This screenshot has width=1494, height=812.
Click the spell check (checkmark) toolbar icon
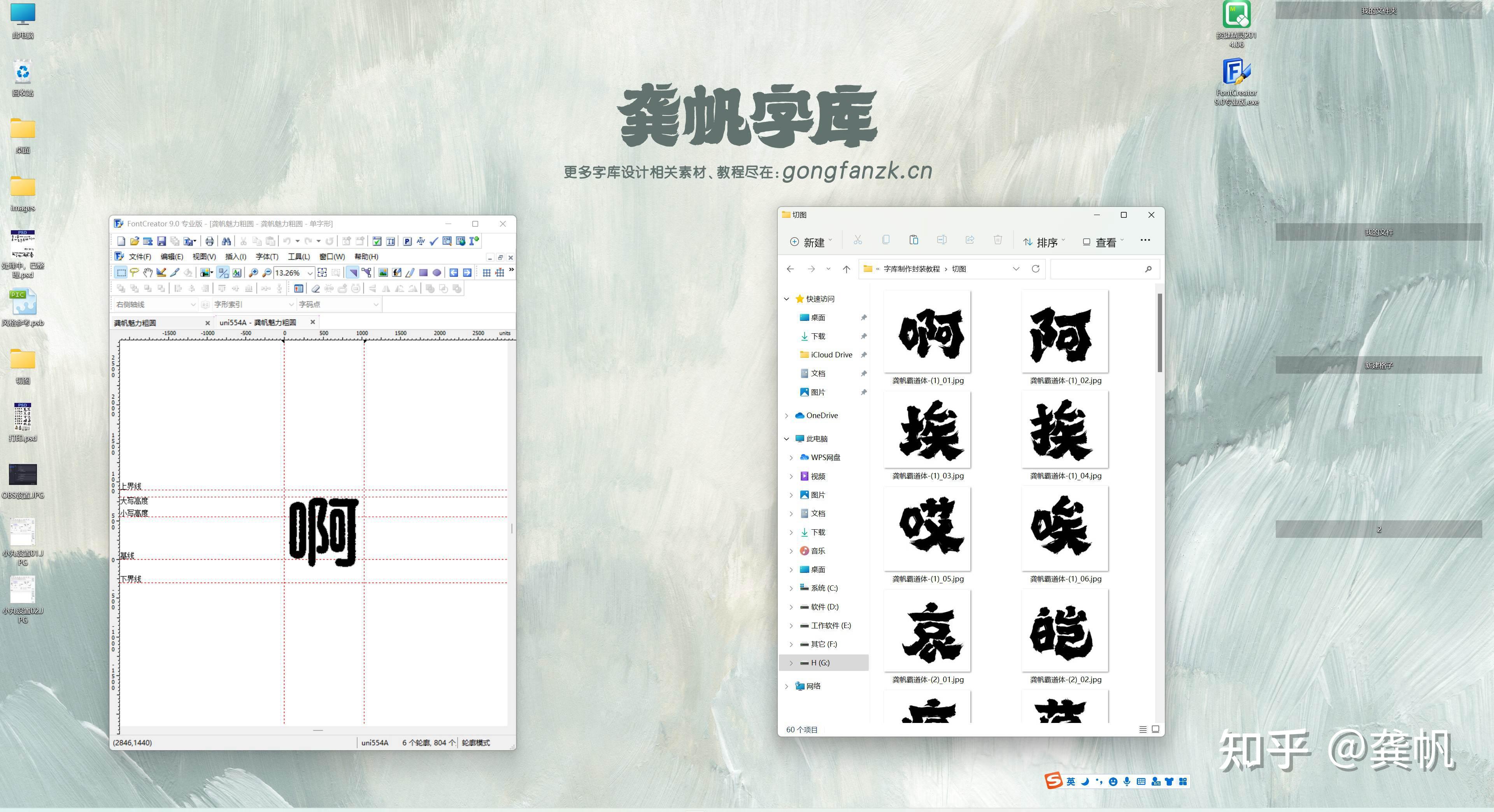(x=433, y=241)
